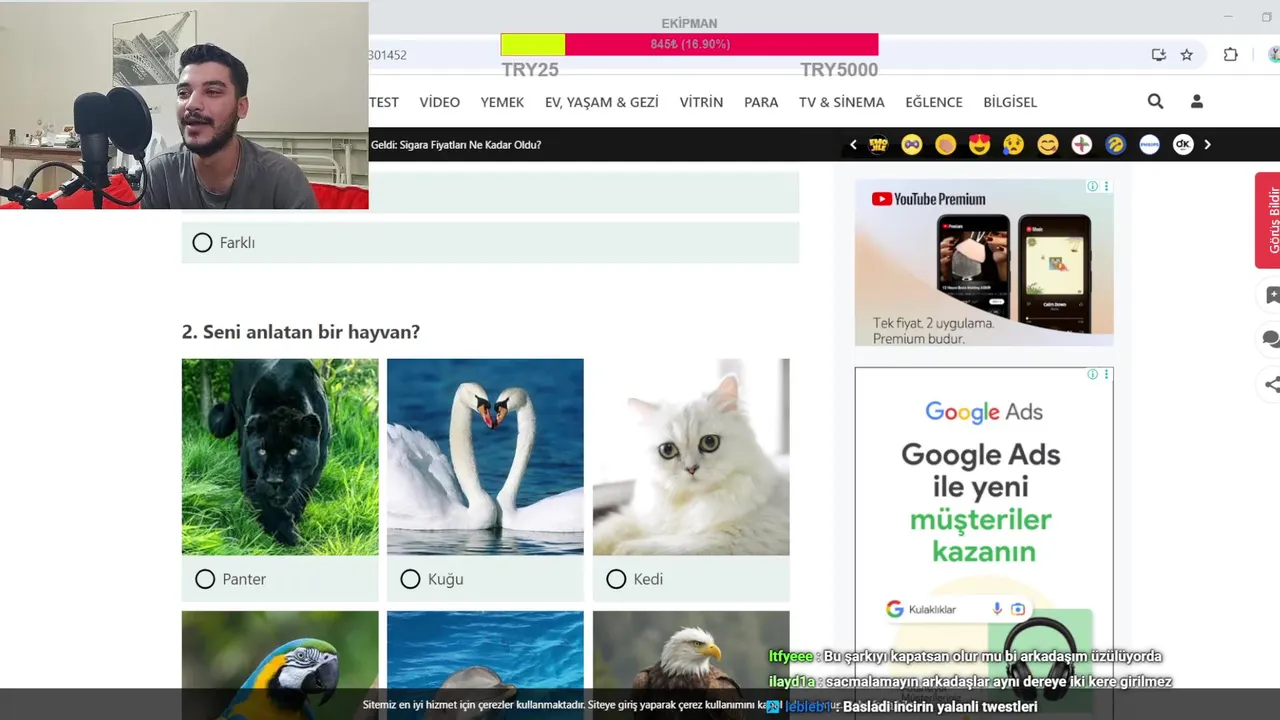Click the browser address bar URL text
The width and height of the screenshot is (1280, 720).
coord(388,55)
